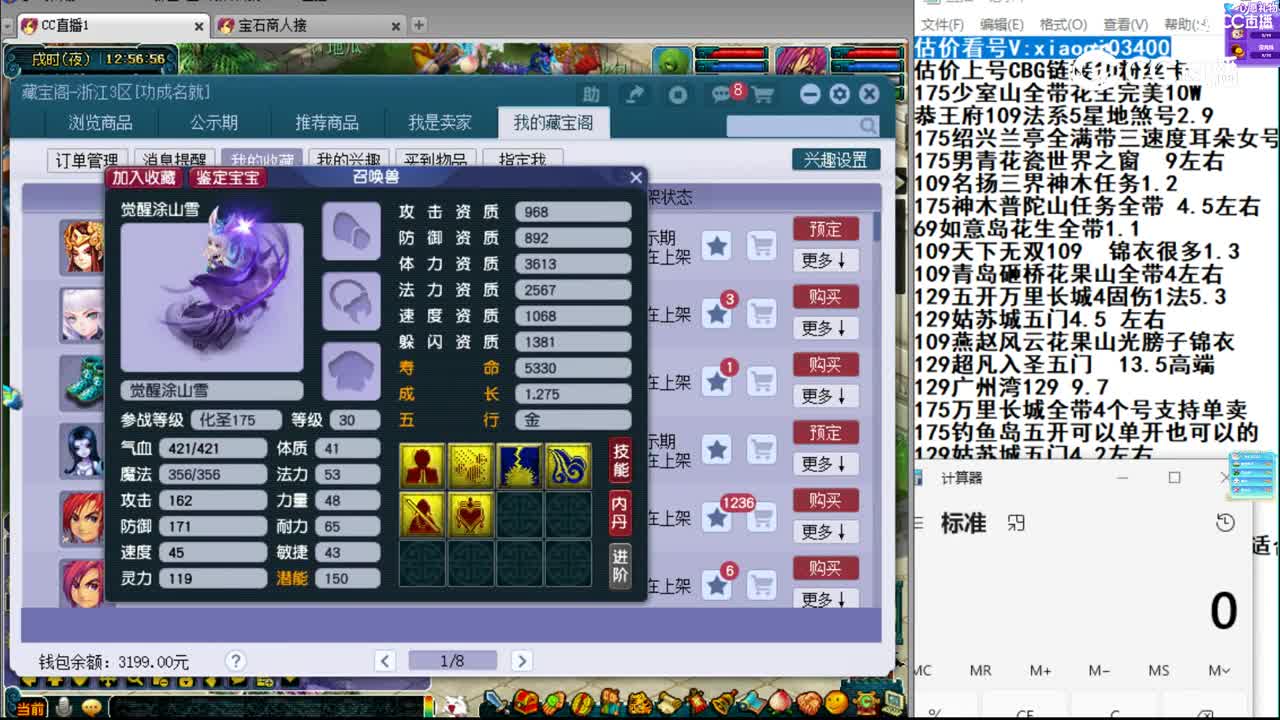The height and width of the screenshot is (720, 1280).
Task: Click the first pet skill icon
Action: pyautogui.click(x=422, y=464)
